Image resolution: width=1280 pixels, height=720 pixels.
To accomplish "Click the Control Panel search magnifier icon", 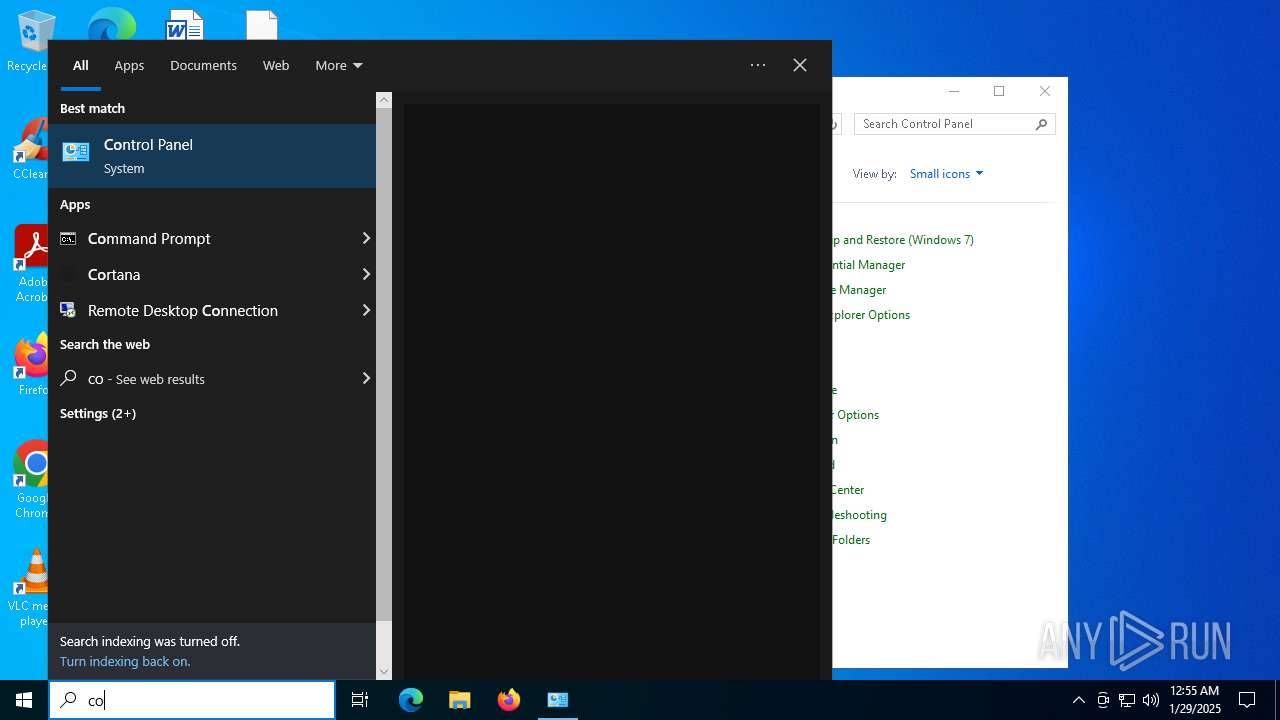I will coord(1042,124).
